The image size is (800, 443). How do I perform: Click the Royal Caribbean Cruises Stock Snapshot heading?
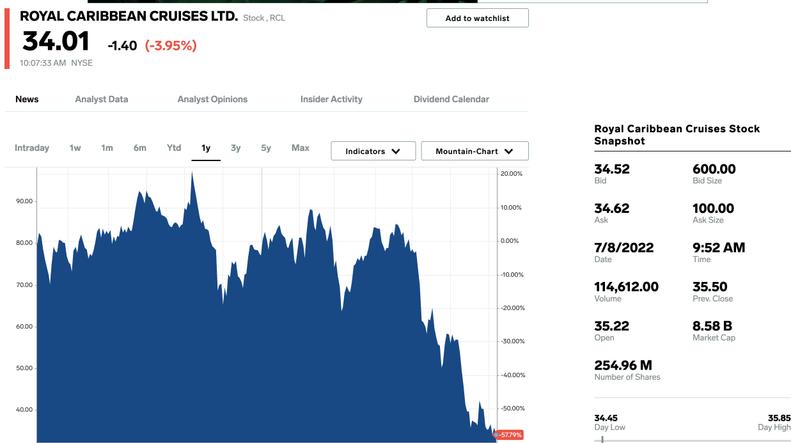(x=677, y=135)
